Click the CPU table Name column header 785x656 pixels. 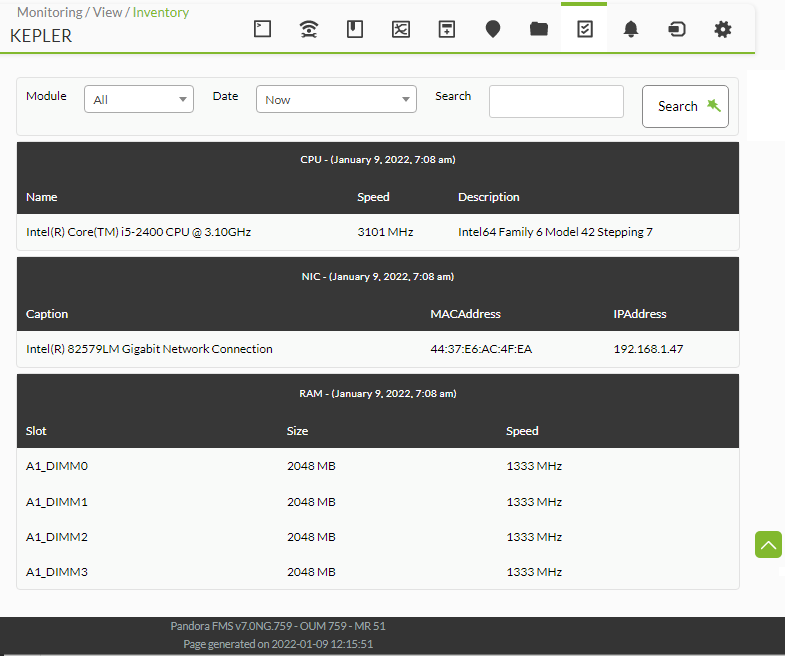42,197
